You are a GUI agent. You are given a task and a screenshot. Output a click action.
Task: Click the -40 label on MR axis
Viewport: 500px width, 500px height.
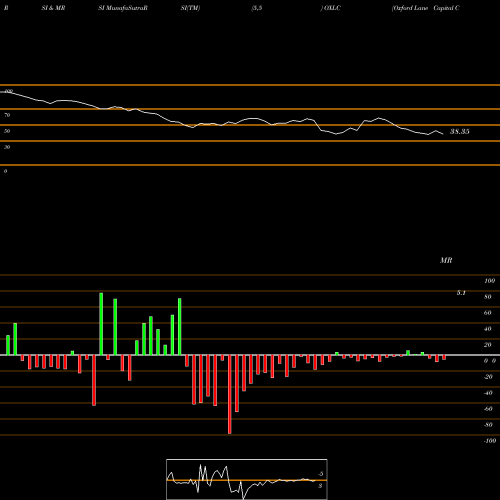point(488,393)
